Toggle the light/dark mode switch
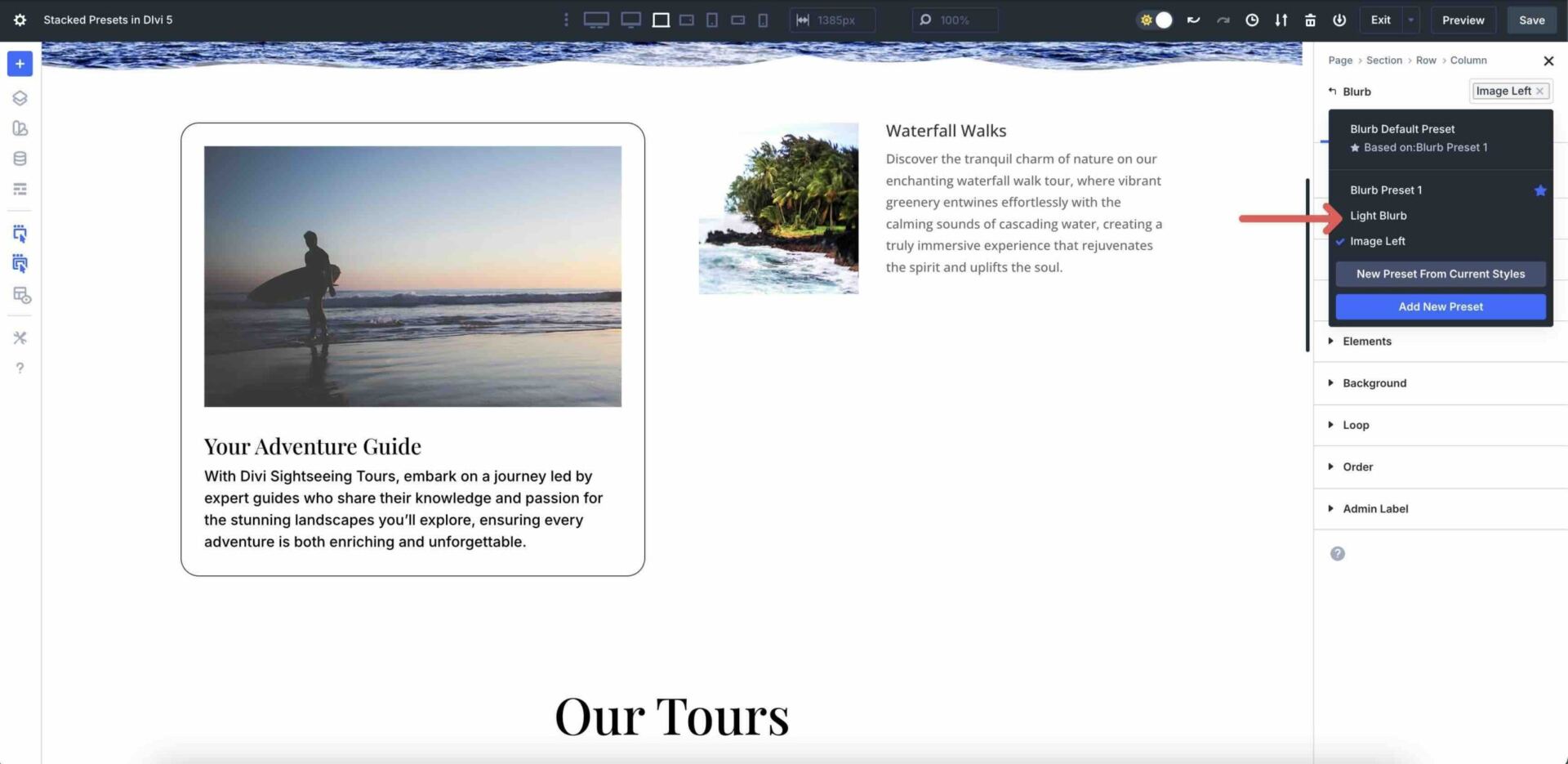This screenshot has height=764, width=1568. (x=1154, y=20)
